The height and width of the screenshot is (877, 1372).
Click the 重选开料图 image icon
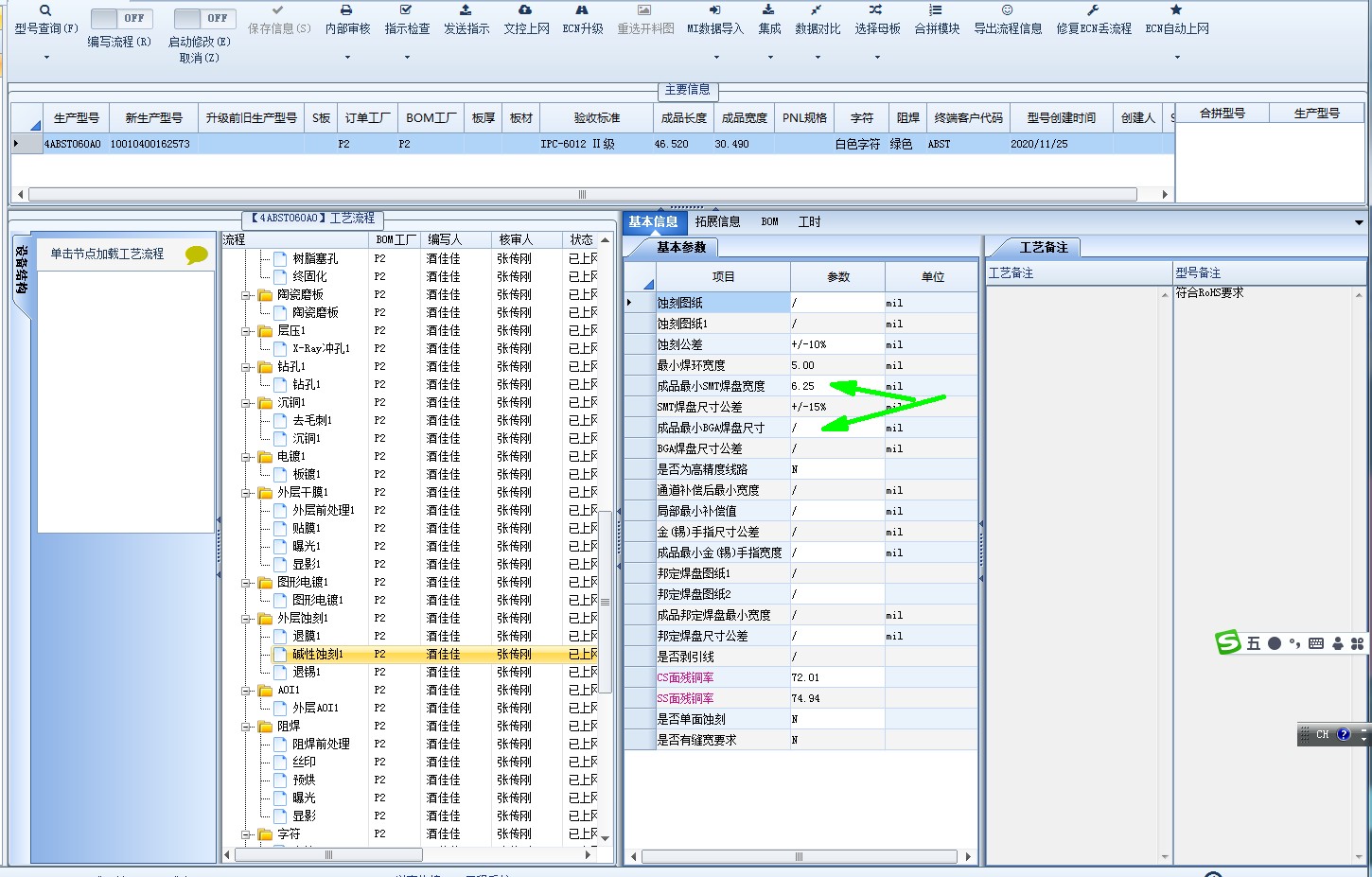(645, 10)
